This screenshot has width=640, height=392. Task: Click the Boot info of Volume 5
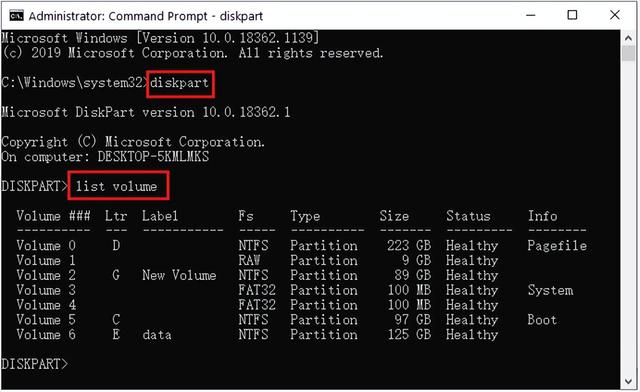pos(542,320)
